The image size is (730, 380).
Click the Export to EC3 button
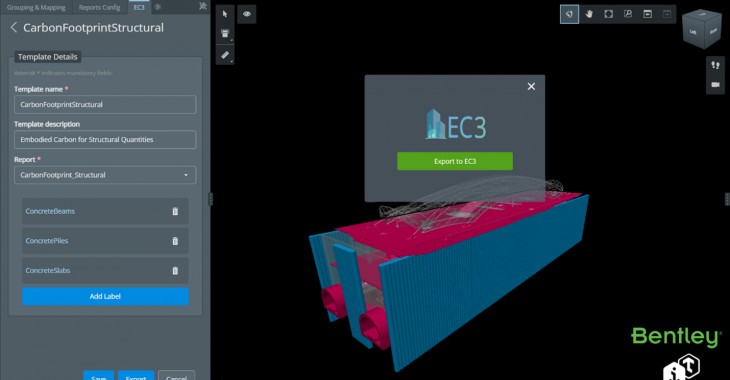click(455, 161)
